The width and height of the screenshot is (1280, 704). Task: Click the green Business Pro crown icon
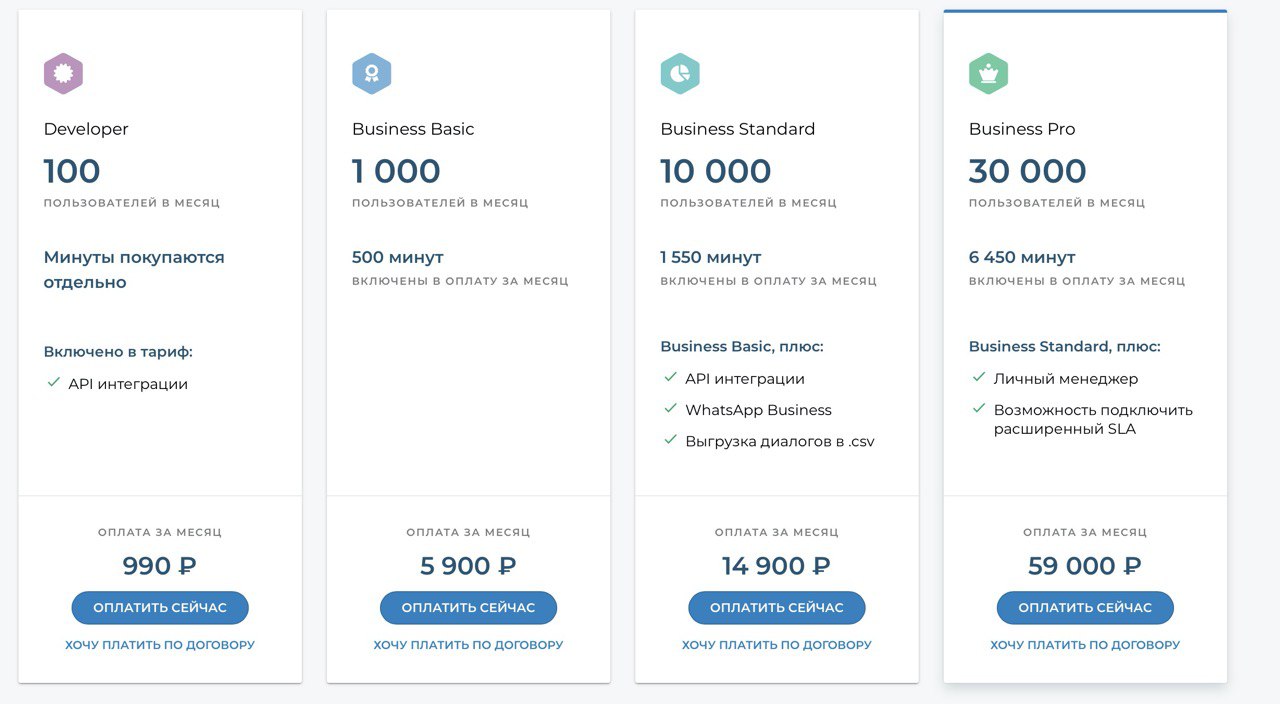(x=989, y=74)
